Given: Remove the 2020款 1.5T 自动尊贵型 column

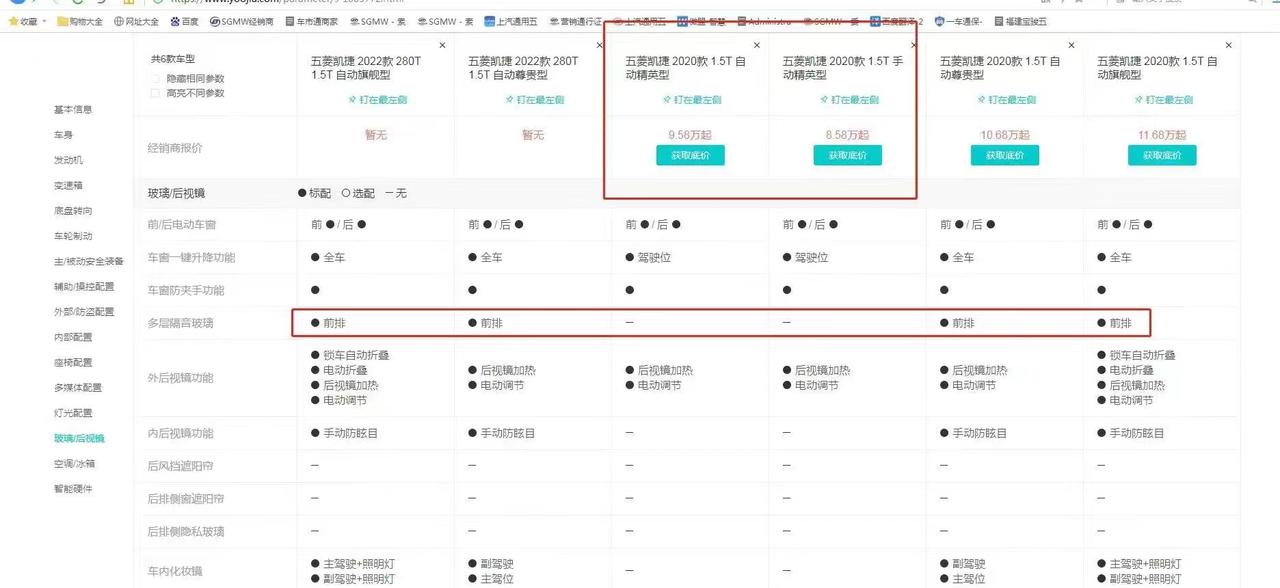Looking at the screenshot, I should click(x=1071, y=45).
